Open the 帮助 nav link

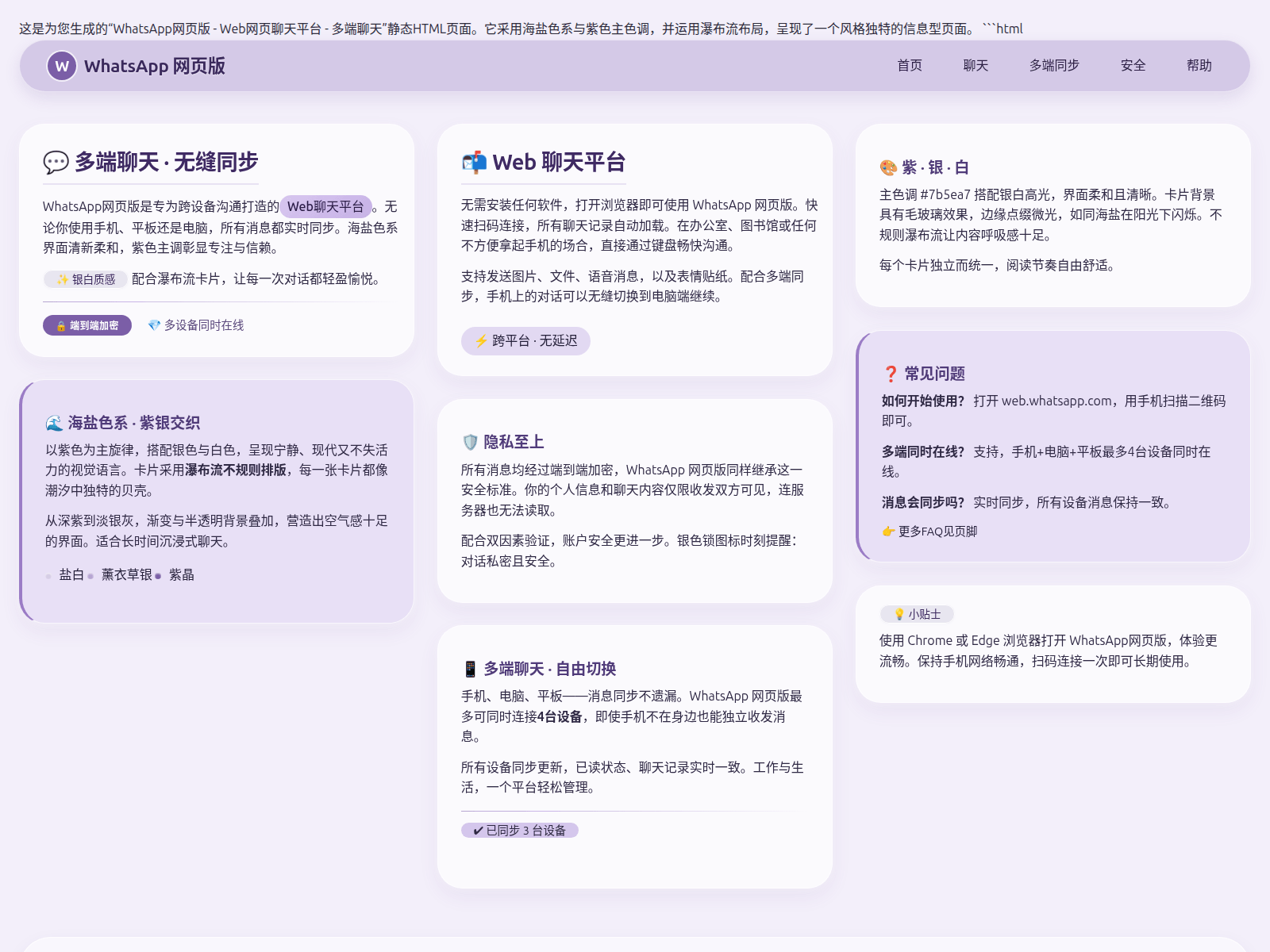pyautogui.click(x=1199, y=66)
